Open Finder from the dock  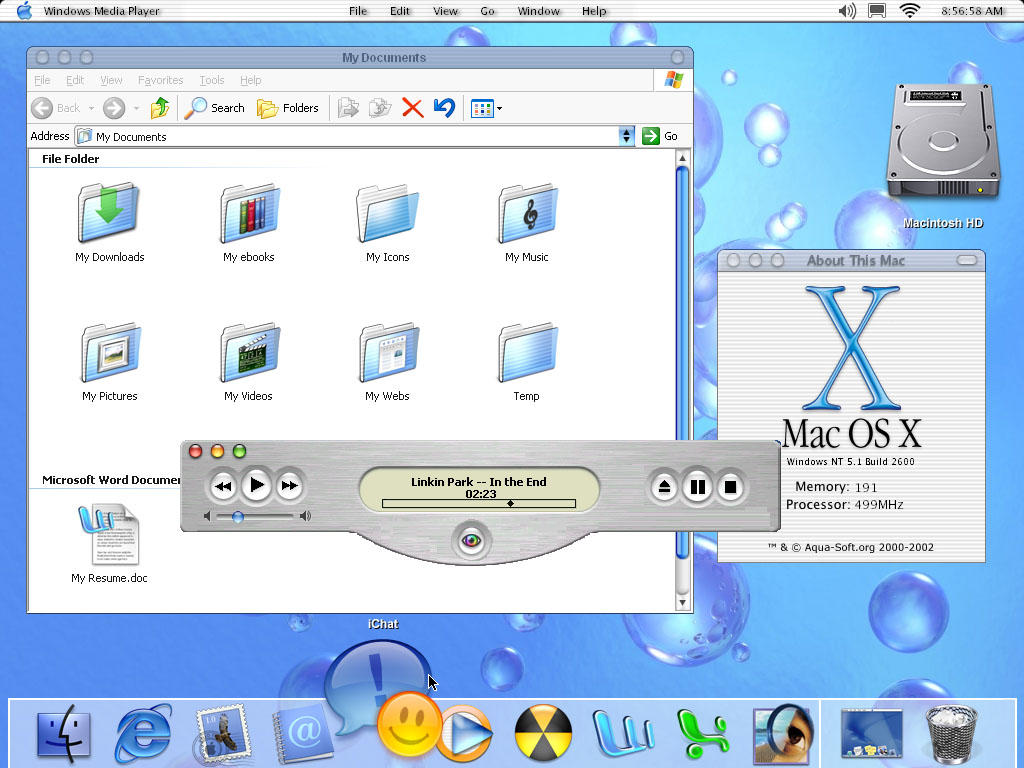(x=63, y=734)
